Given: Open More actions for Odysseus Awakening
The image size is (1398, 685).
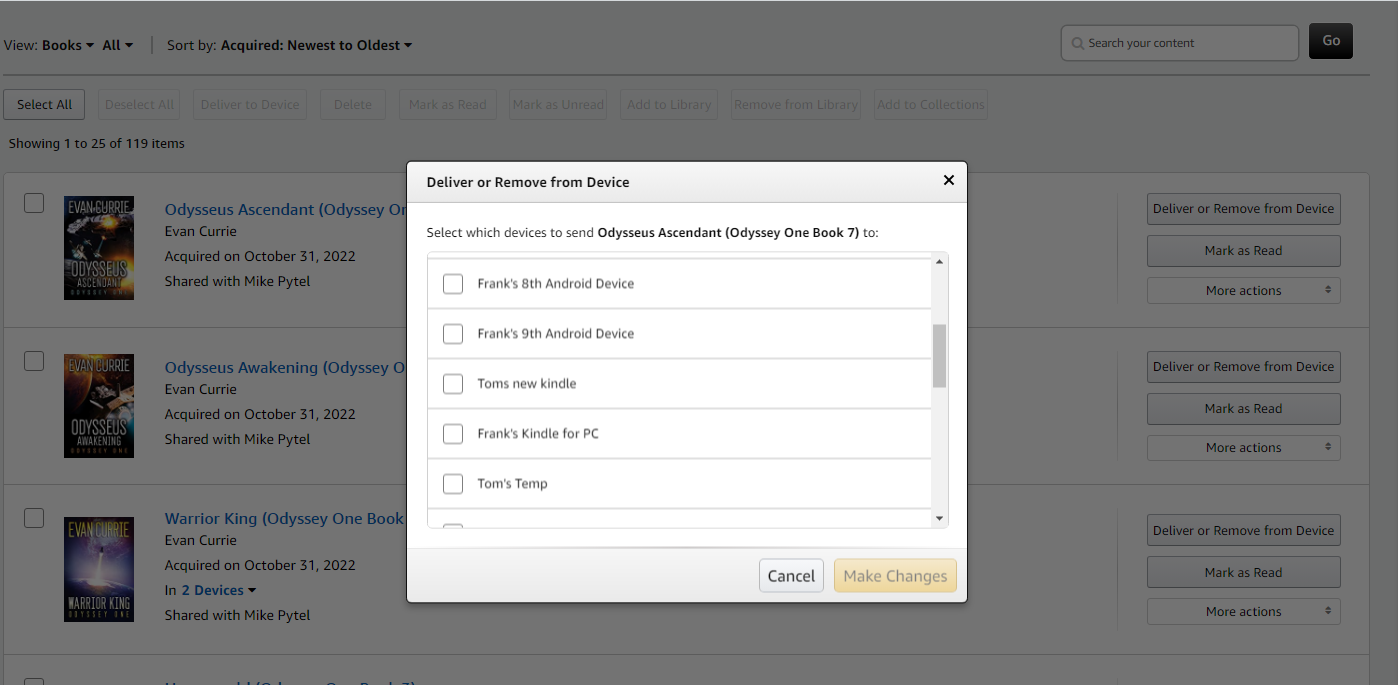Looking at the screenshot, I should pos(1243,448).
